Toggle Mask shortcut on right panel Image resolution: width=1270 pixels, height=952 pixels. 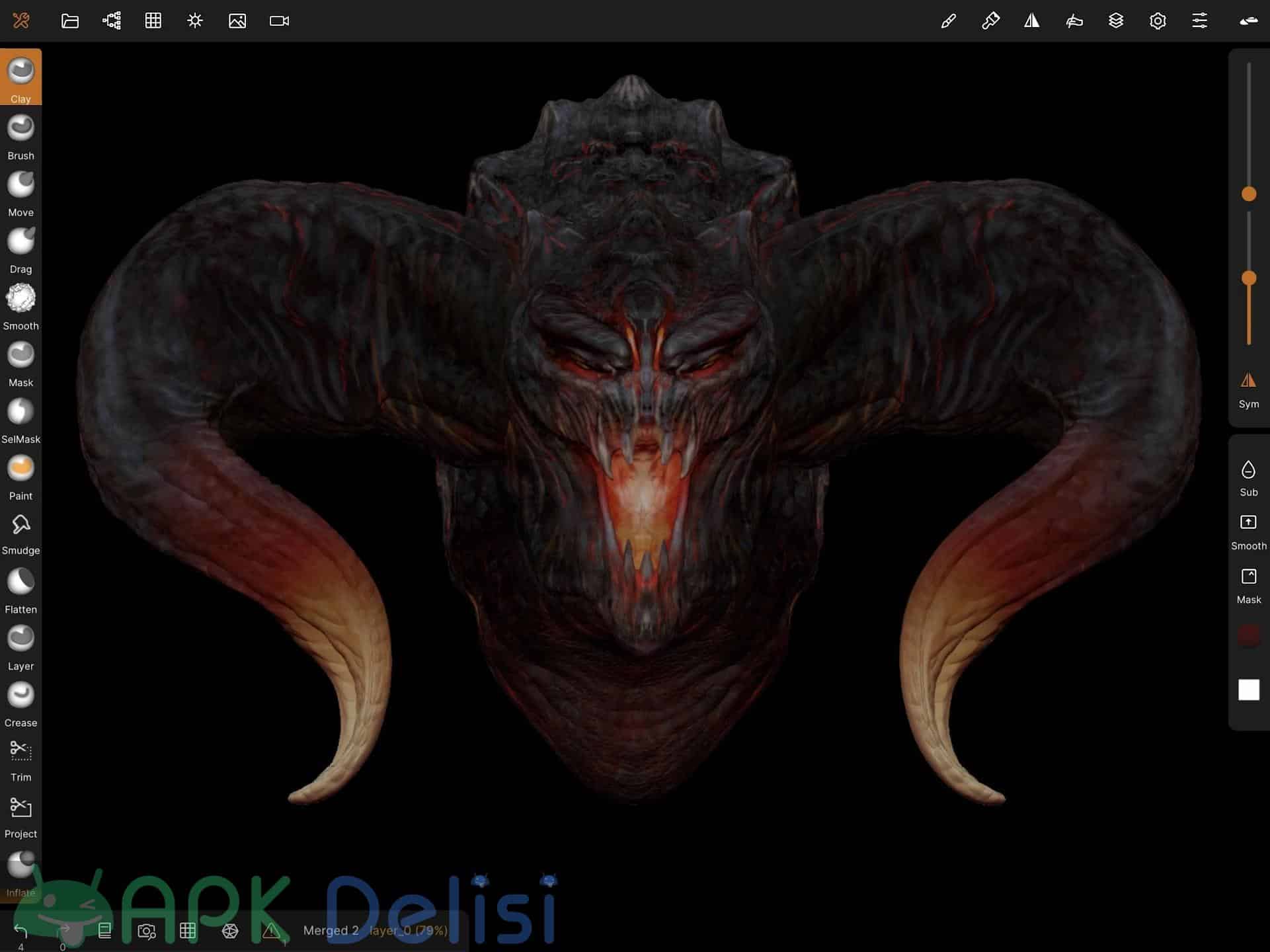coord(1249,586)
